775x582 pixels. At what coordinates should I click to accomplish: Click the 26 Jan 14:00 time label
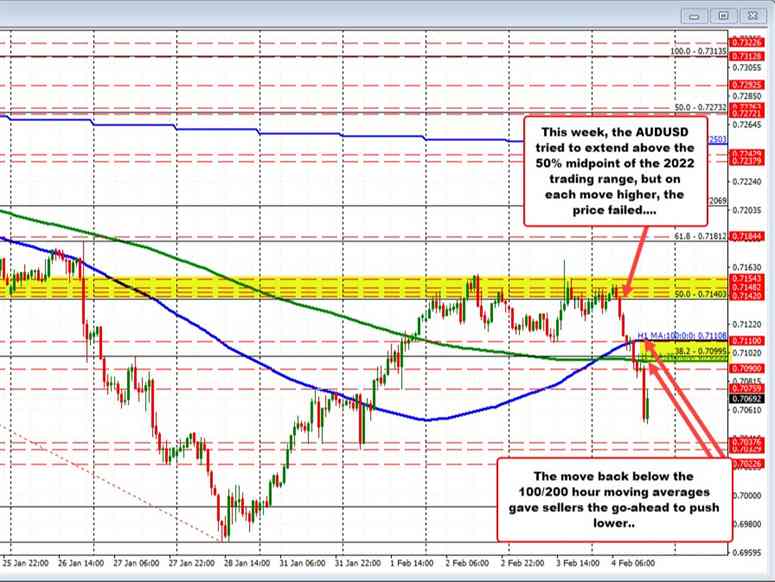81,563
